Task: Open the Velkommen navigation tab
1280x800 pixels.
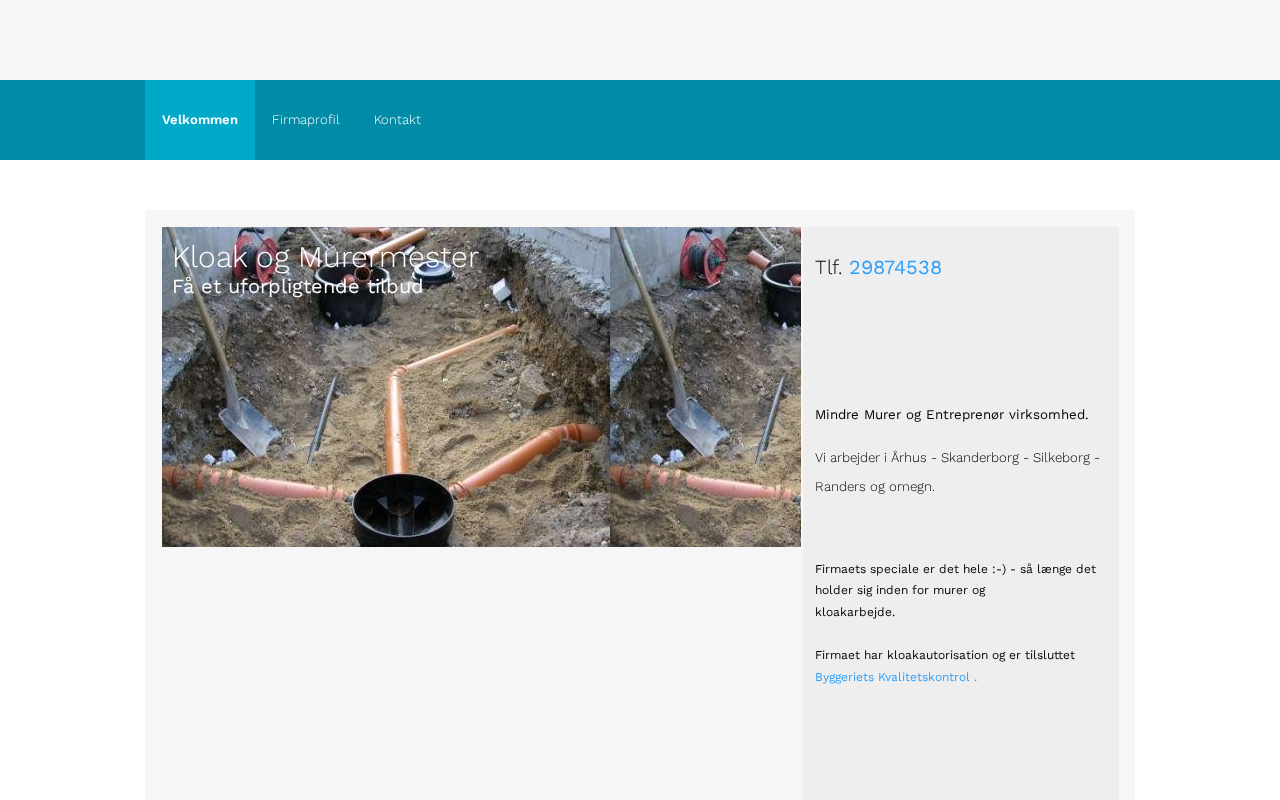Action: coord(200,120)
